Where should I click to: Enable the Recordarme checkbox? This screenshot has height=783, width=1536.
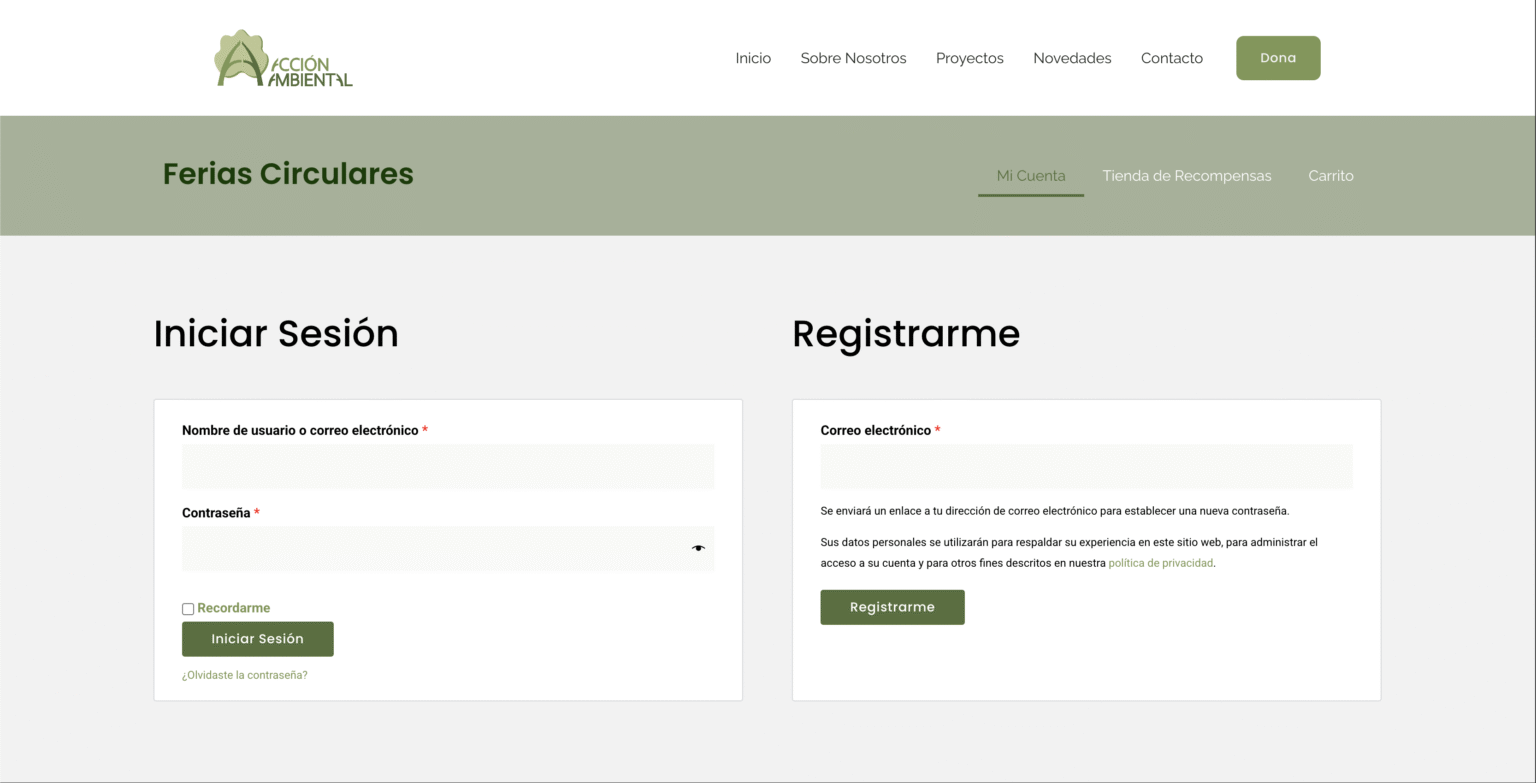pos(188,609)
